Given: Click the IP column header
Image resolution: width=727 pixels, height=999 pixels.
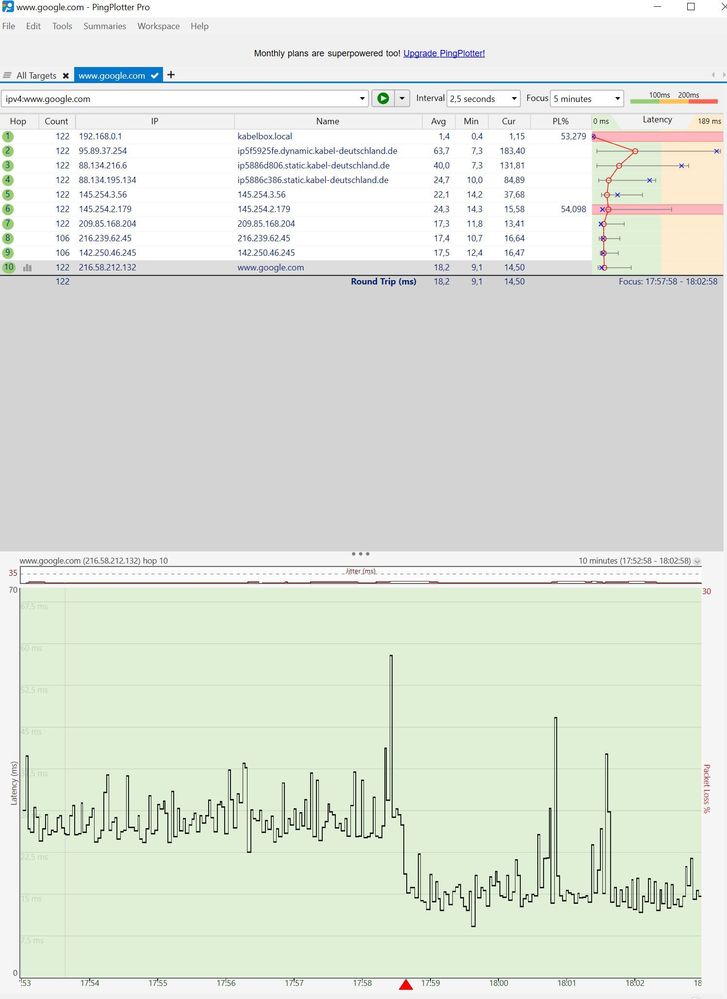Looking at the screenshot, I should click(x=155, y=121).
